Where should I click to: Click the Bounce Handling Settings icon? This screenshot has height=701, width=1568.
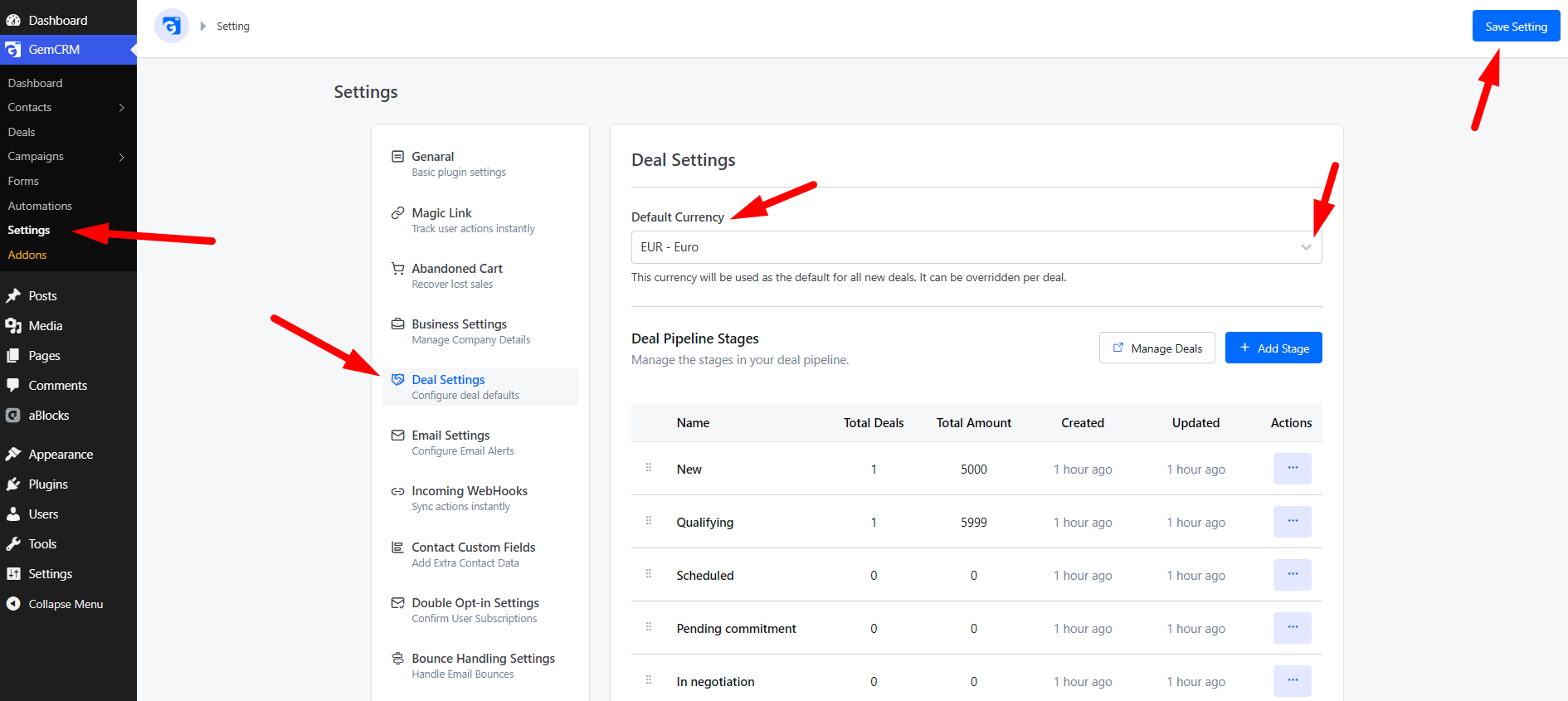click(x=397, y=658)
